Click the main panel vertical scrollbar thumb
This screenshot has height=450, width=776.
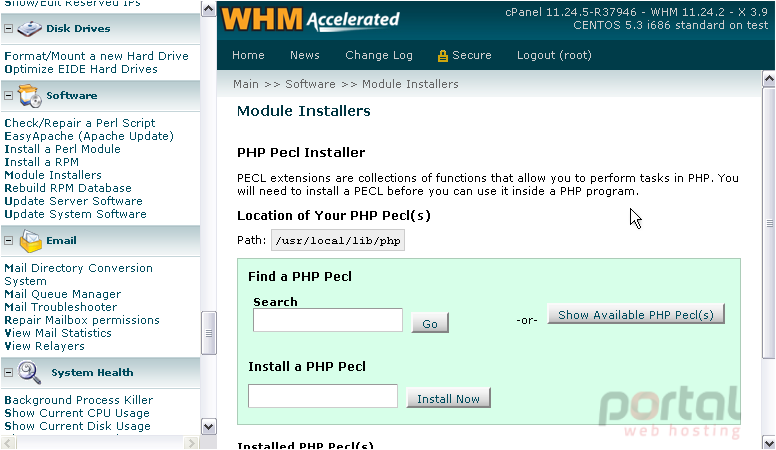[769, 223]
